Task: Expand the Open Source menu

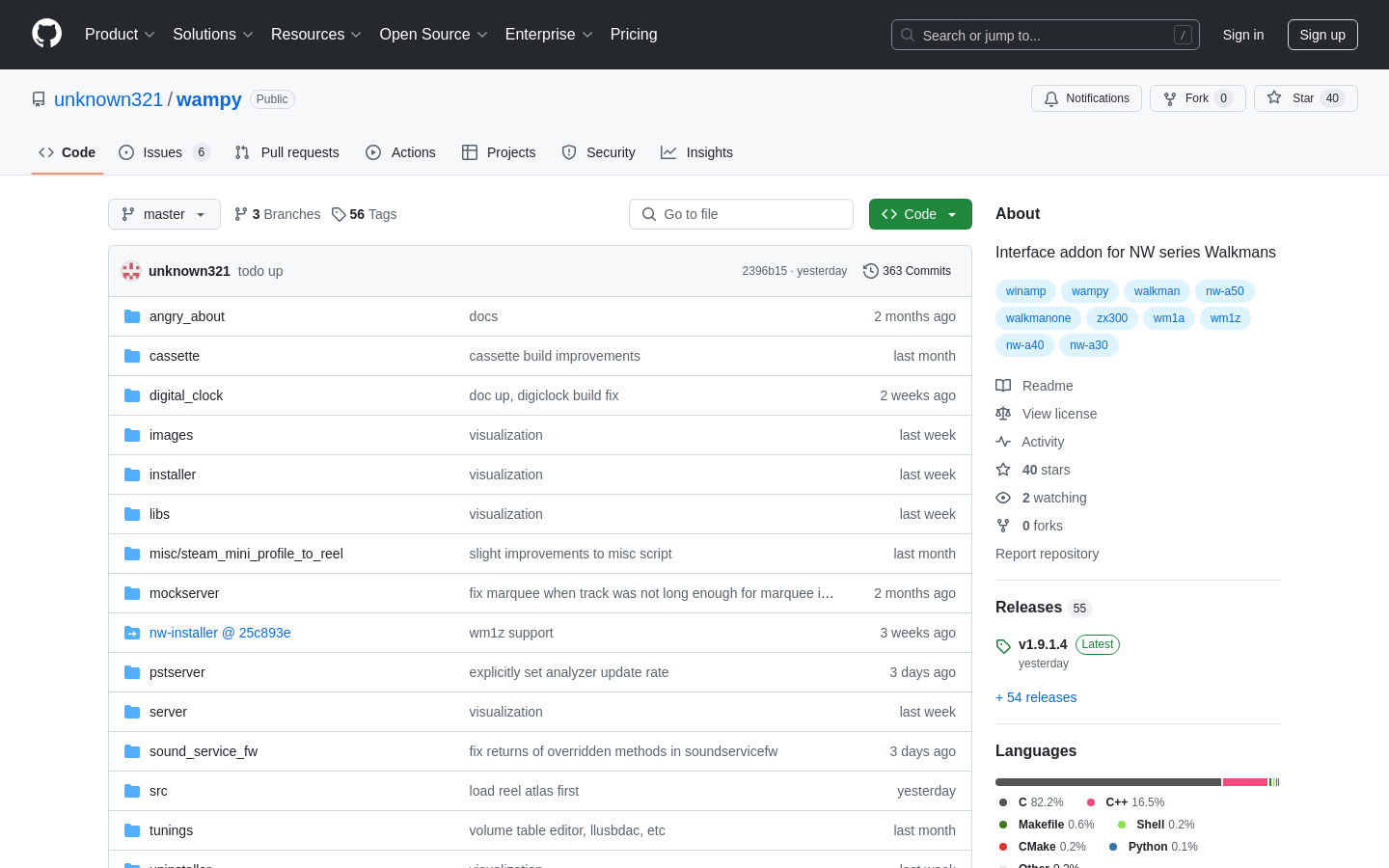Action: (x=433, y=34)
